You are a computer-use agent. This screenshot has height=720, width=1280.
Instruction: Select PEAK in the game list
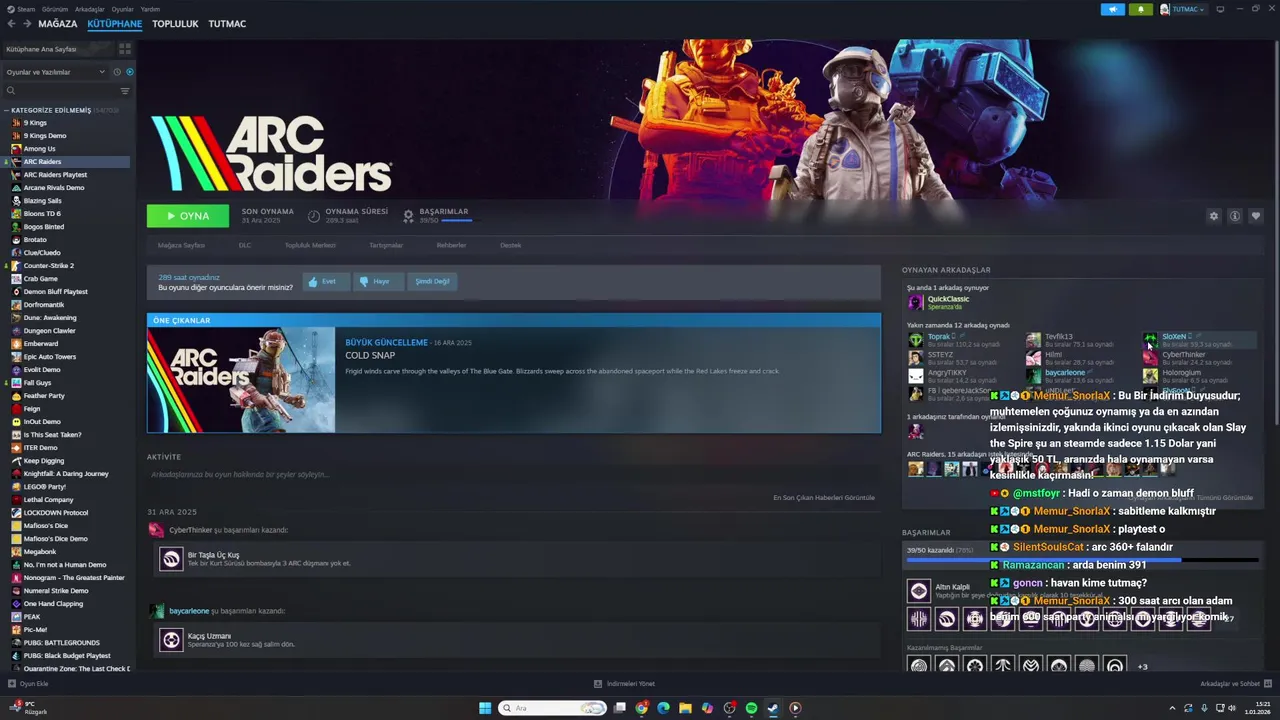(32, 617)
